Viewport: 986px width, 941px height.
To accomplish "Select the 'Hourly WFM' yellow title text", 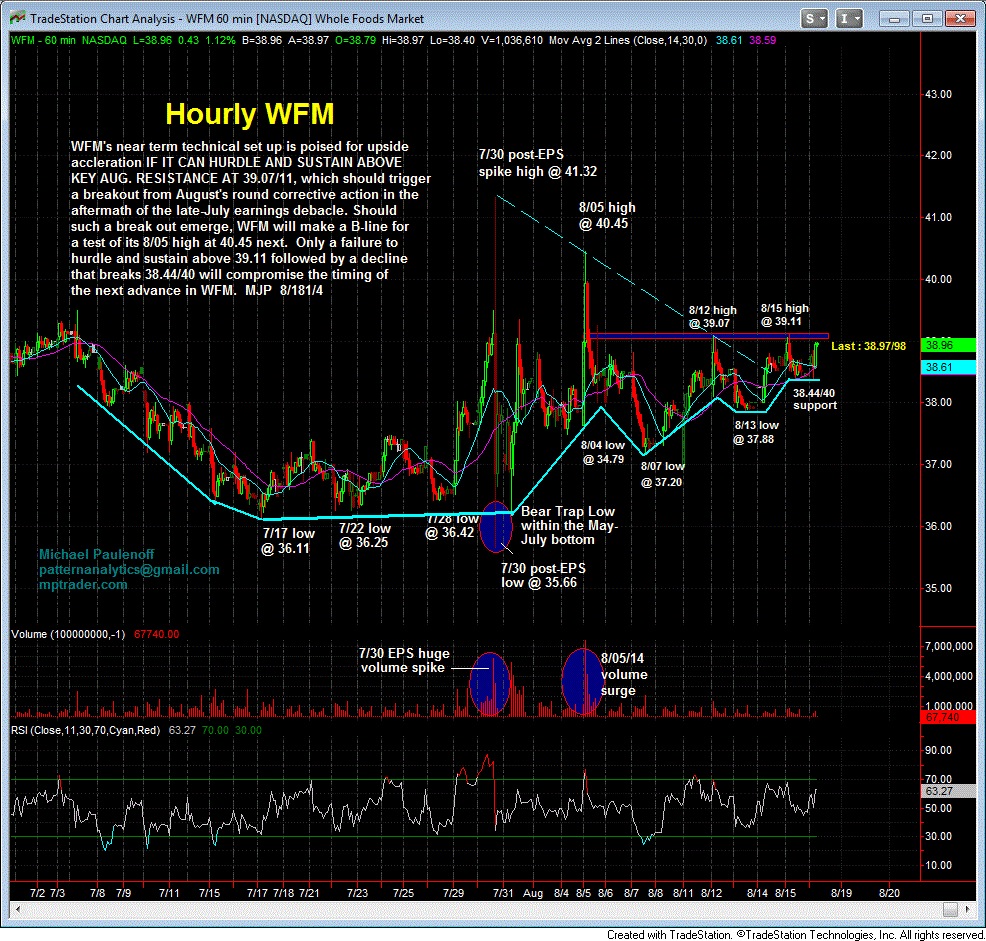I will tap(250, 114).
